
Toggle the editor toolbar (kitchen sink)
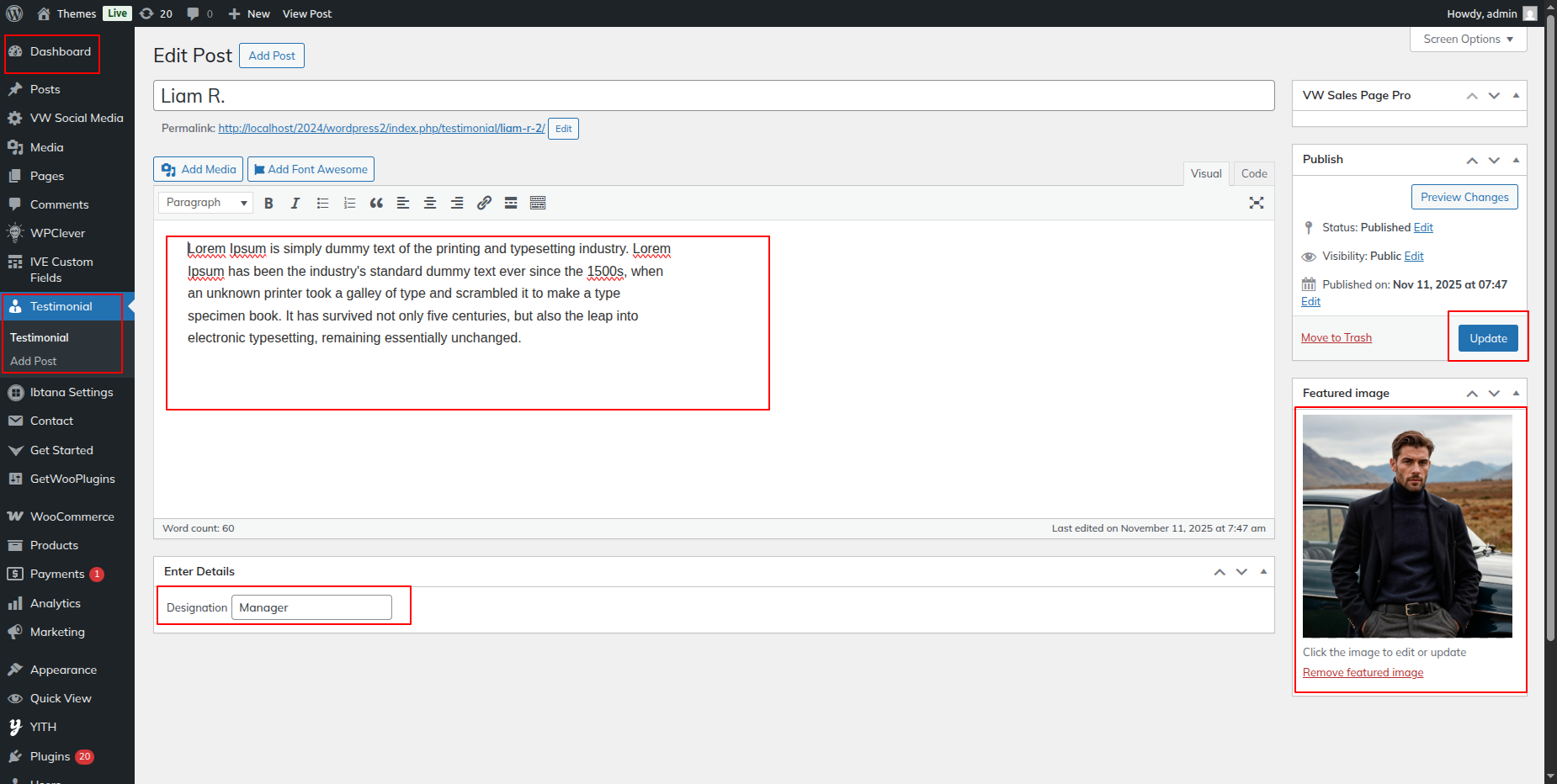(x=538, y=203)
